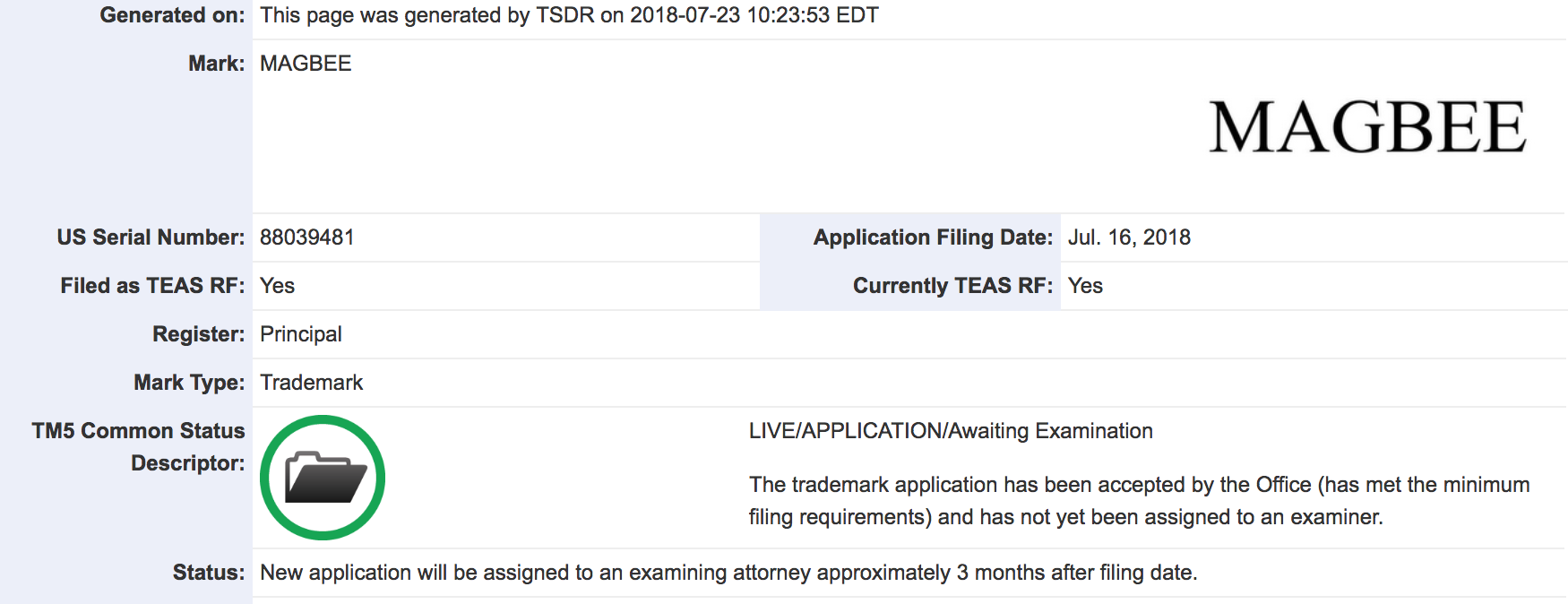Click the Yes value for Filed as TEAS RF
1568x604 pixels.
click(277, 286)
